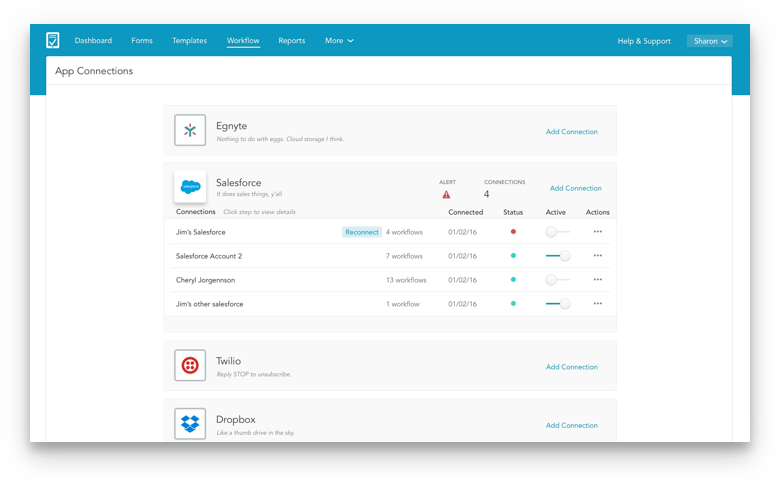Toggle Active switch for Salesforce Account 2
The height and width of the screenshot is (482, 780).
point(558,256)
